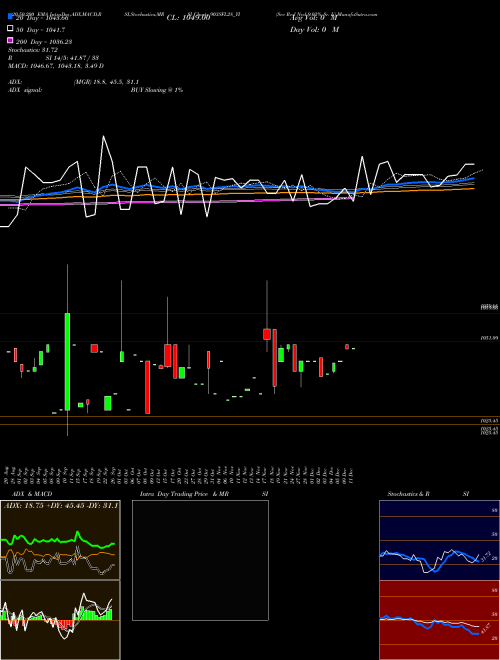Click the ADX values header in ADX panel
Image resolution: width=500 pixels, height=660 pixels.
pyautogui.click(x=61, y=506)
